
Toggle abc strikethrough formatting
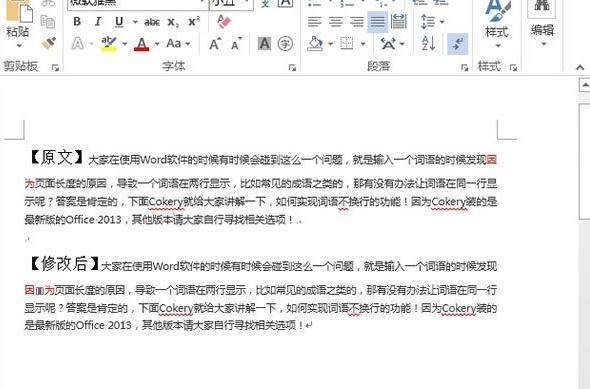click(x=152, y=22)
